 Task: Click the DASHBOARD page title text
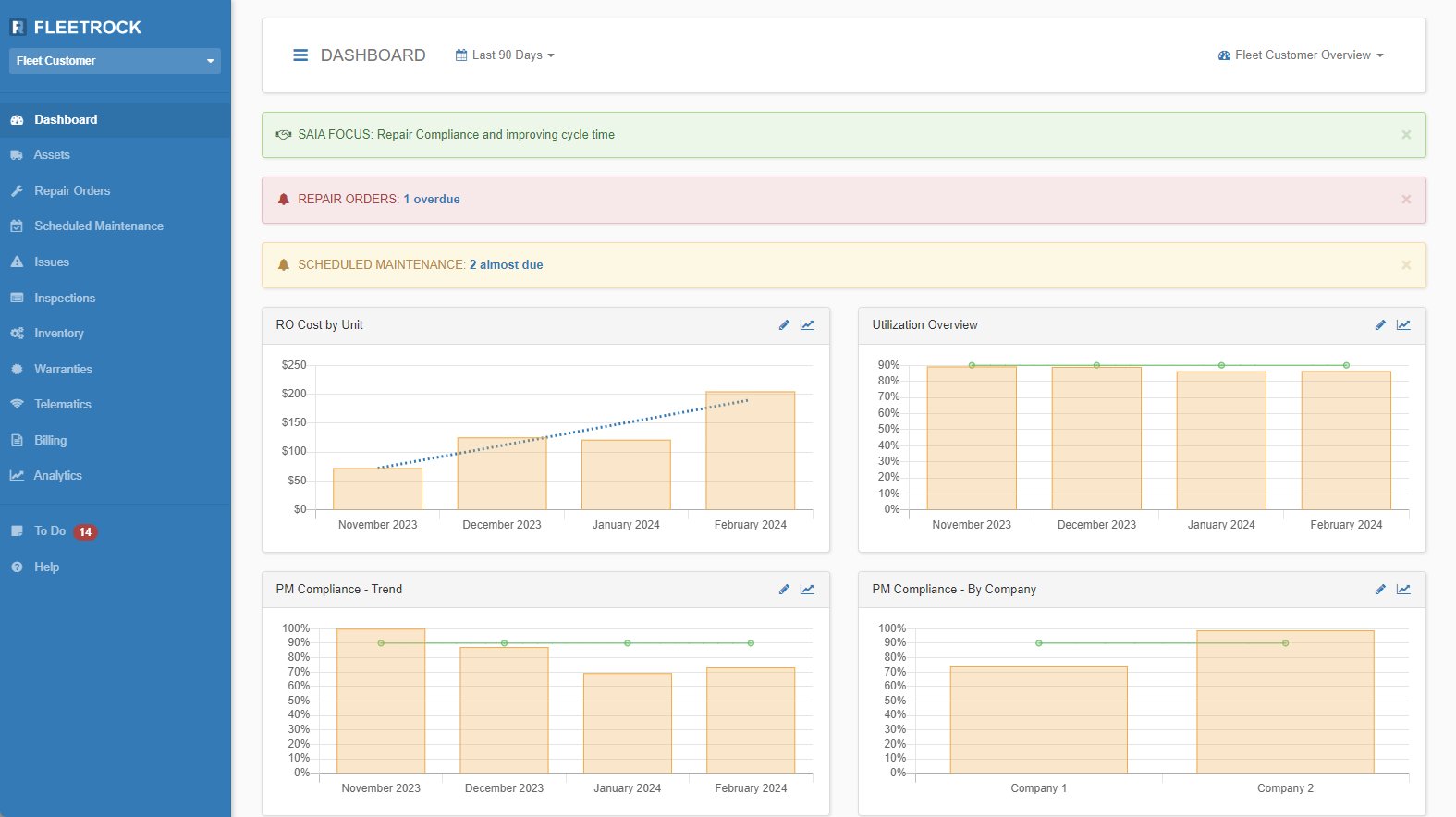click(x=373, y=55)
